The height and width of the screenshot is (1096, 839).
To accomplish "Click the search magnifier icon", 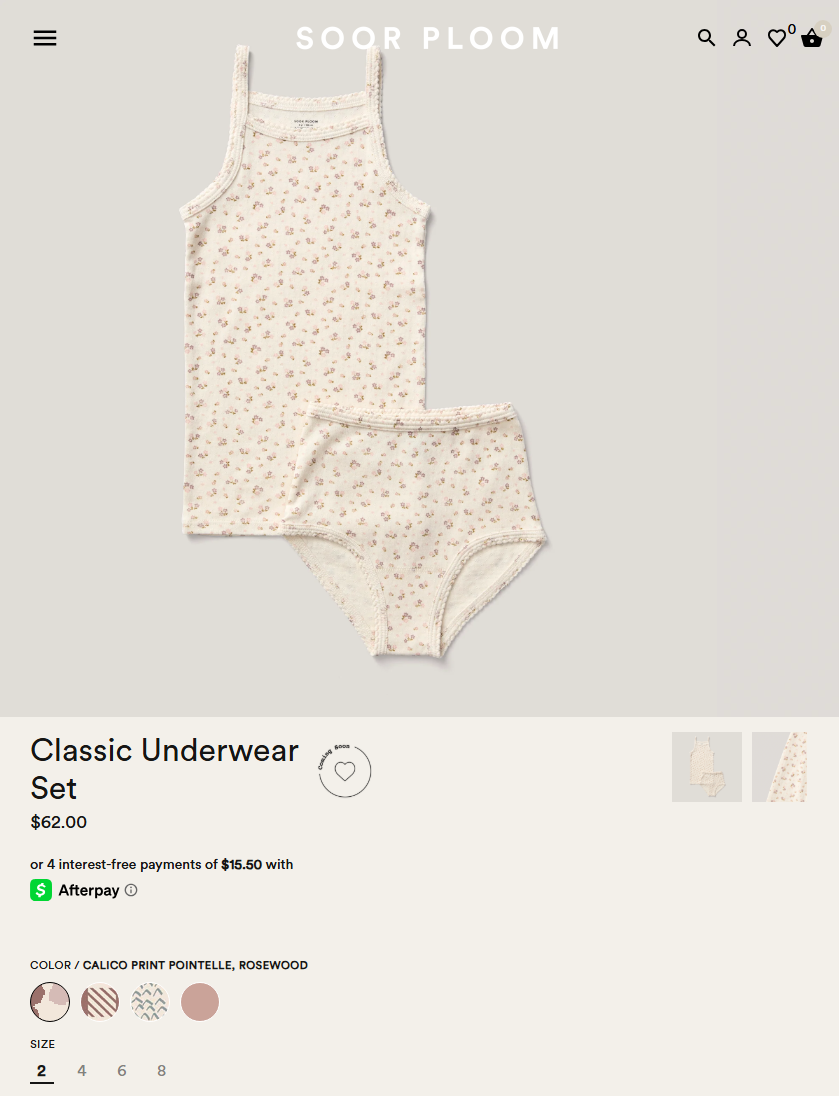I will coord(706,38).
